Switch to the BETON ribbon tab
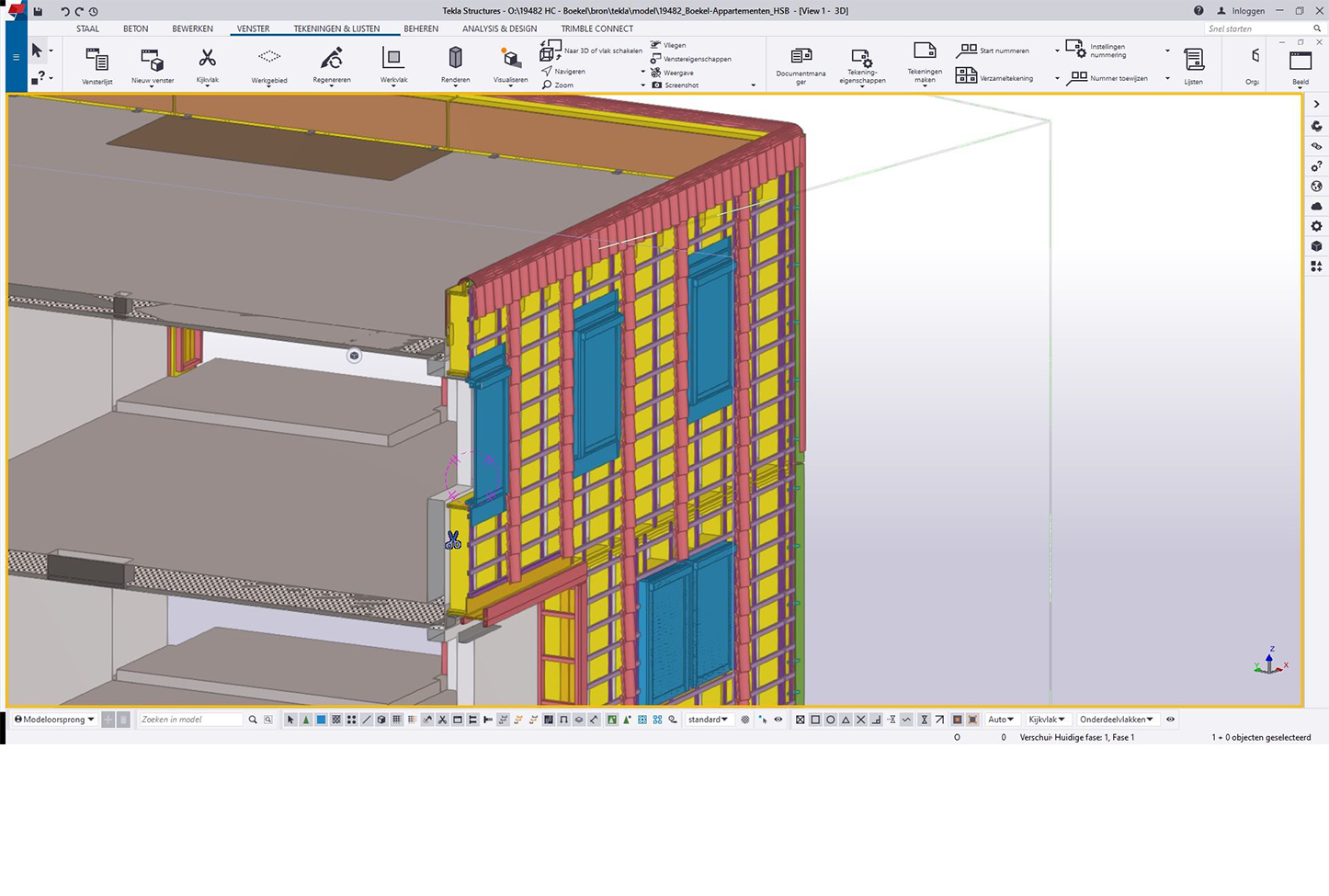 tap(135, 28)
